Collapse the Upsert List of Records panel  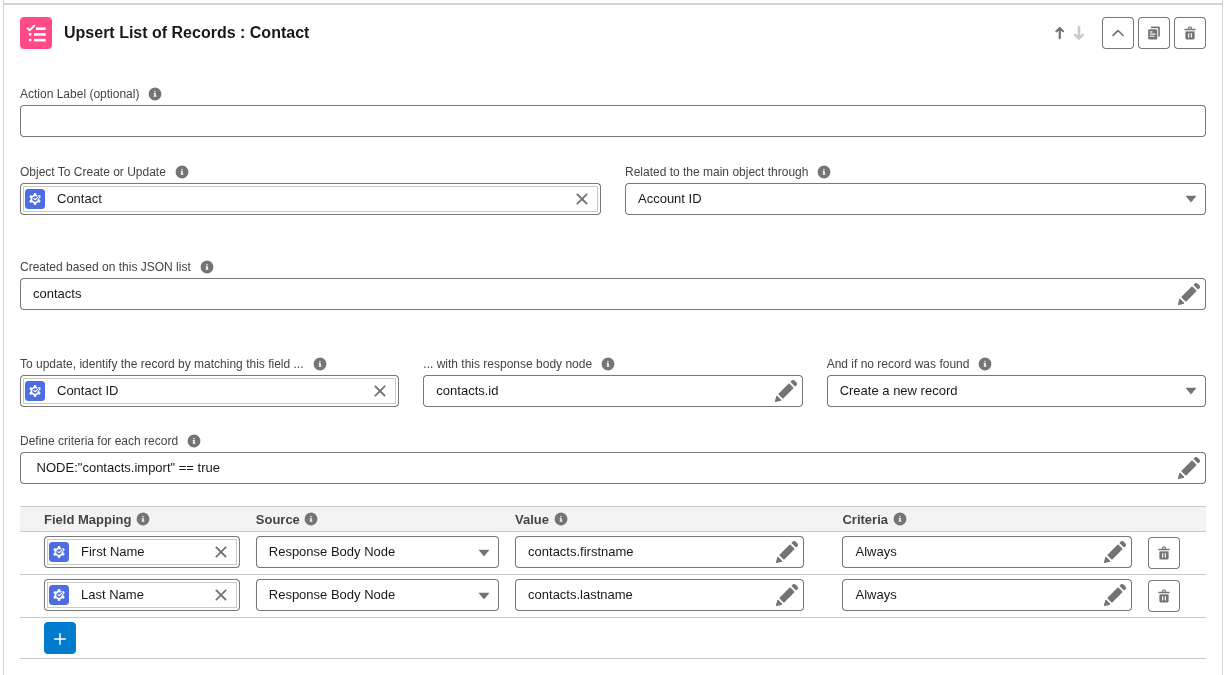pos(1117,33)
